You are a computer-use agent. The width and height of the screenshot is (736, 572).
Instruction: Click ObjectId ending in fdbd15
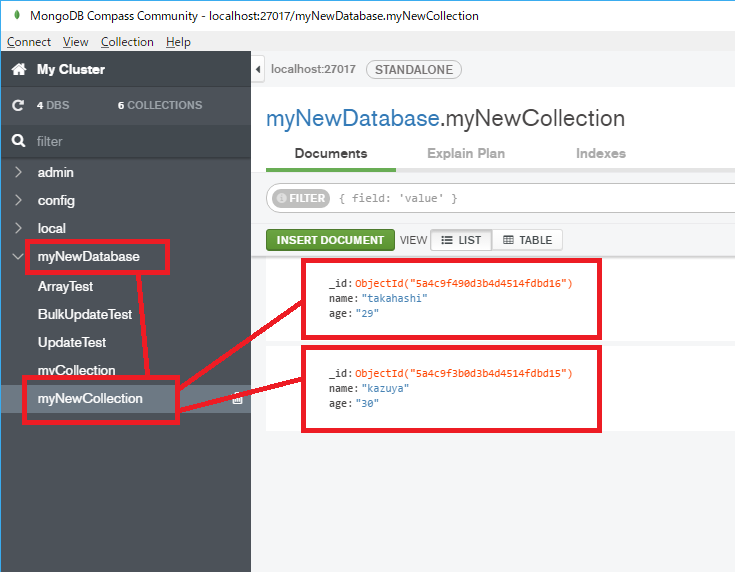464,374
